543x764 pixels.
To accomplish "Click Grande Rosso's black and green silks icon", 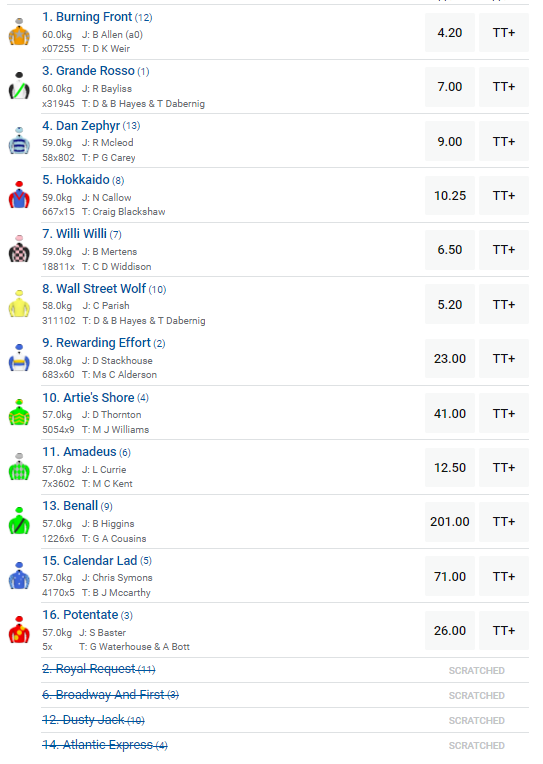I will (19, 86).
